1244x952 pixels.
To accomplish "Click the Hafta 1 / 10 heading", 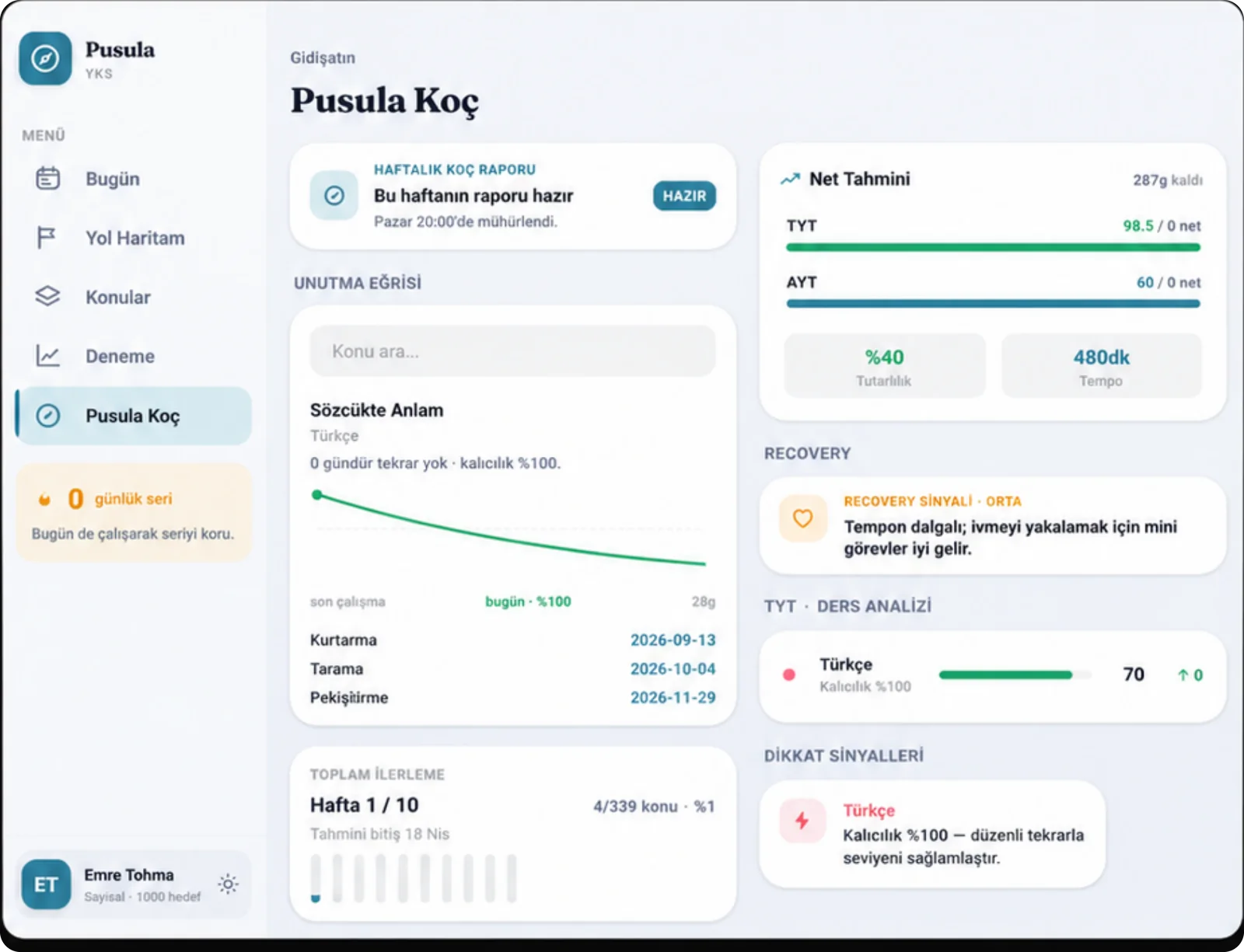I will [364, 805].
